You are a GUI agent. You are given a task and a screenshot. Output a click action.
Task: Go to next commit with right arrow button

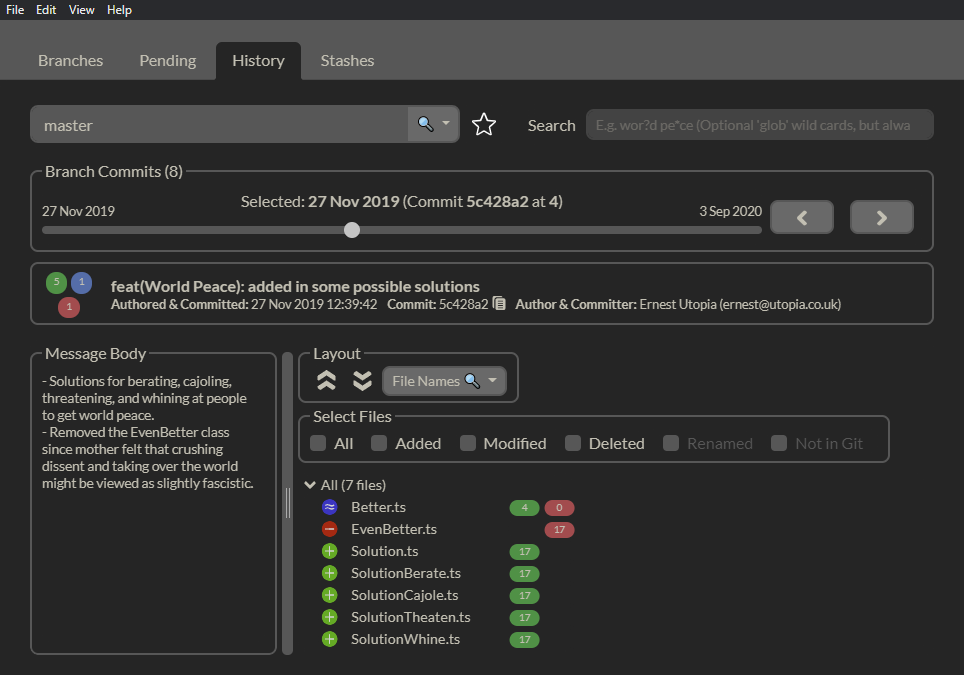[881, 217]
